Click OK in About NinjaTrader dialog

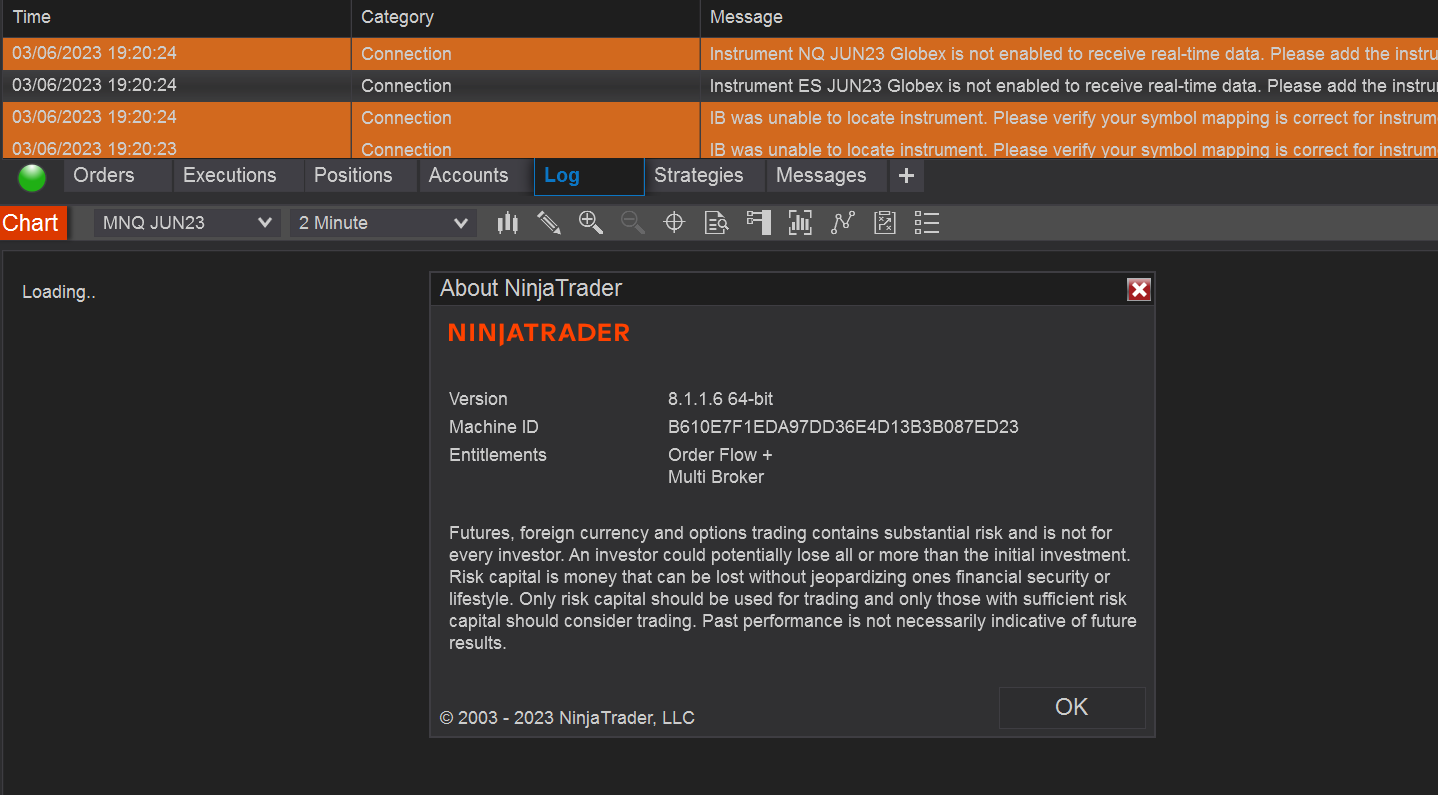point(1072,707)
